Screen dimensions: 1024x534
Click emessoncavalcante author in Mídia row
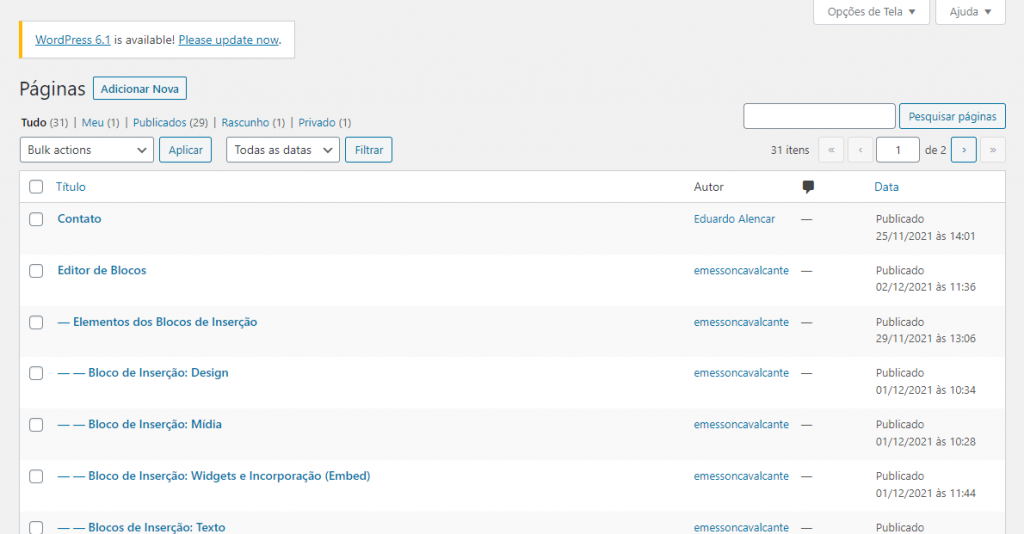click(x=741, y=424)
